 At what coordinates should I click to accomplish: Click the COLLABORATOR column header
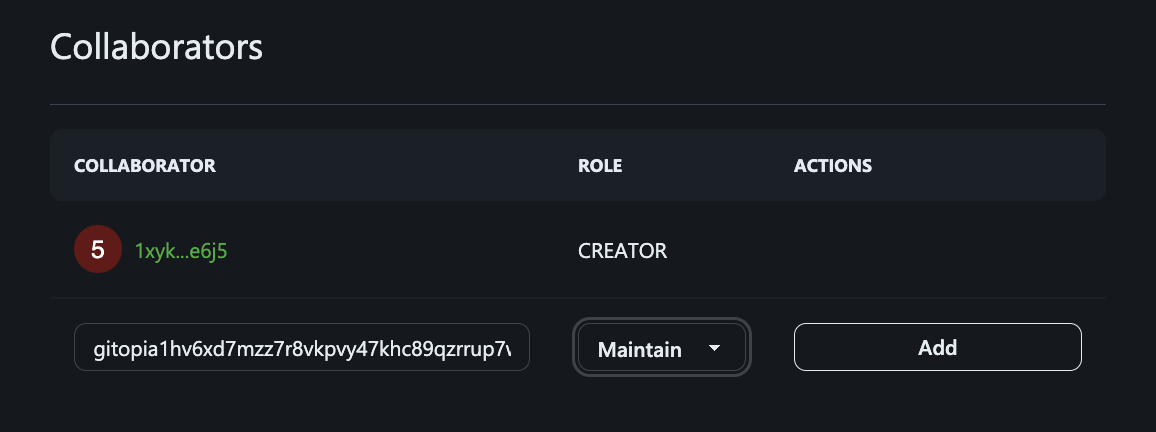(144, 165)
